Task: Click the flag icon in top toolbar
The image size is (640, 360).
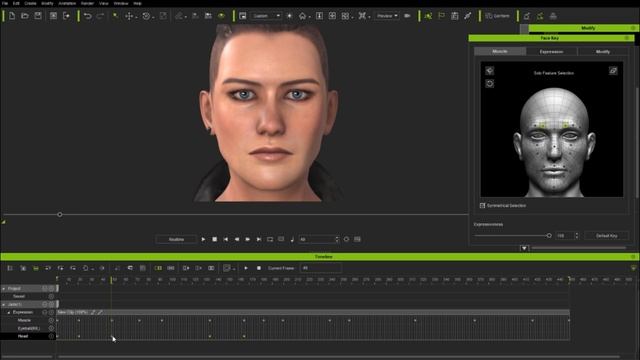Action: (x=441, y=16)
